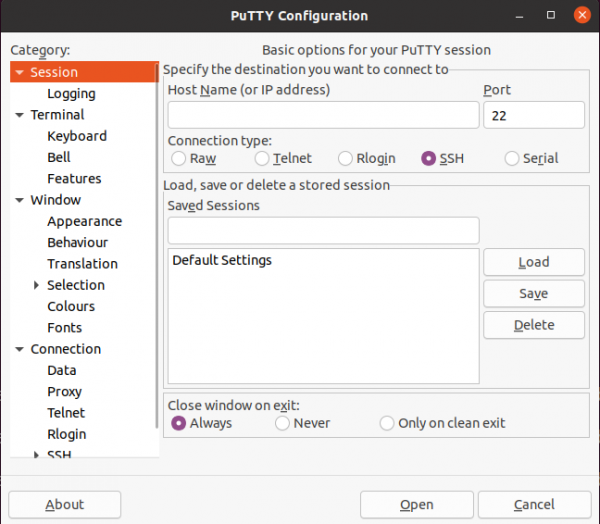Collapse the Terminal category arrow
600x524 pixels.
coord(20,115)
